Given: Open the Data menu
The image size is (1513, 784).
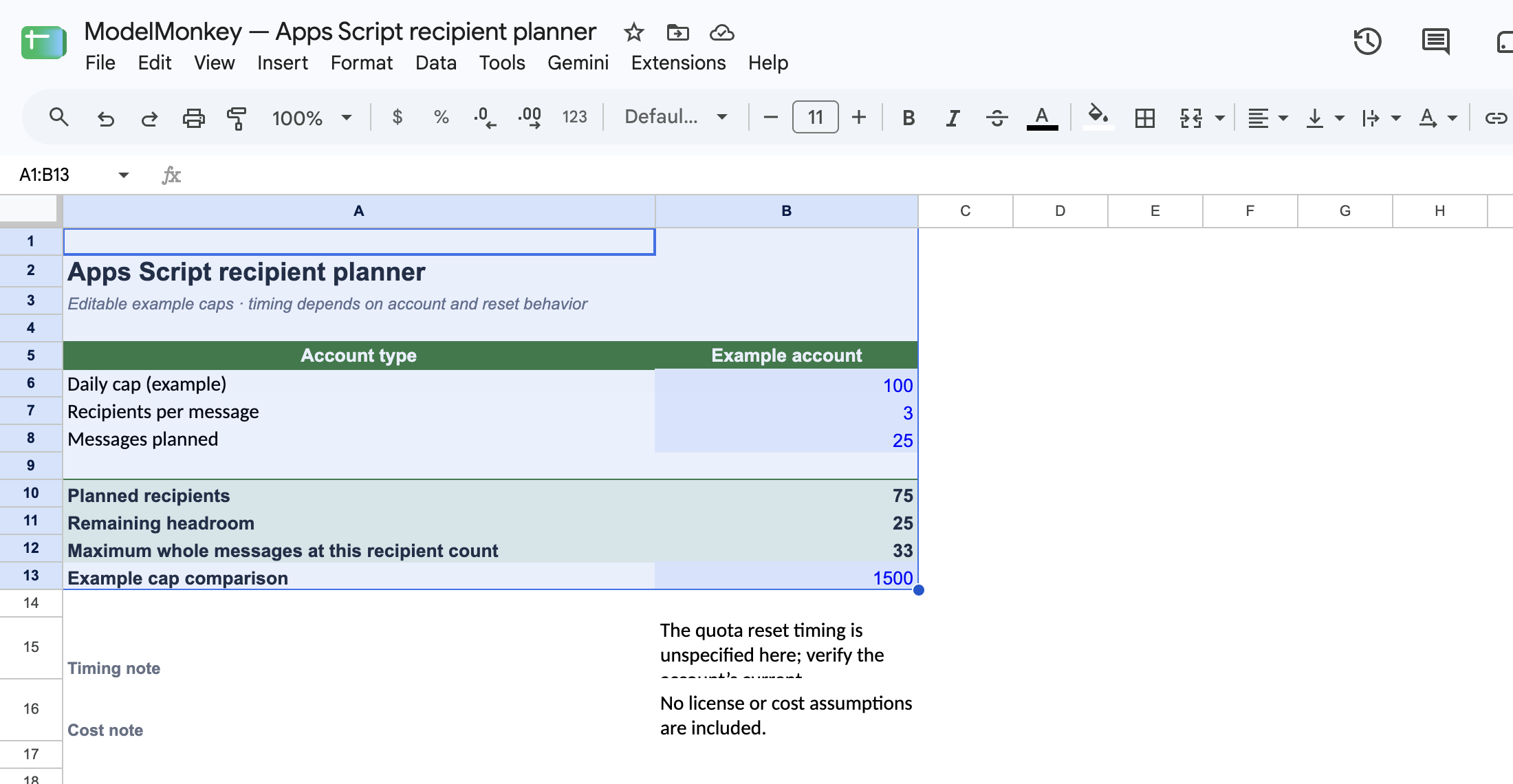Looking at the screenshot, I should tap(435, 63).
